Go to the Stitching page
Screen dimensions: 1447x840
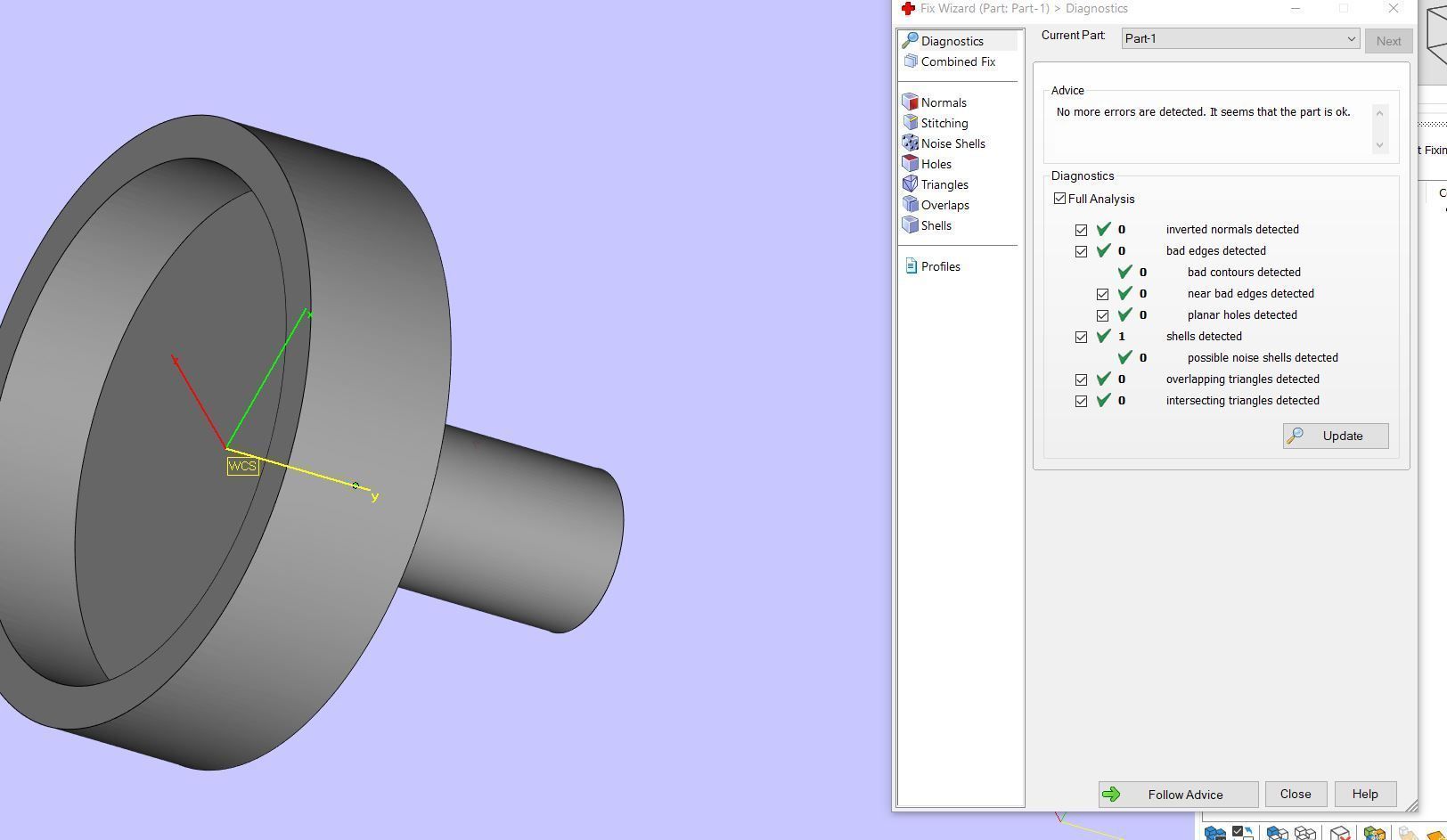(944, 123)
